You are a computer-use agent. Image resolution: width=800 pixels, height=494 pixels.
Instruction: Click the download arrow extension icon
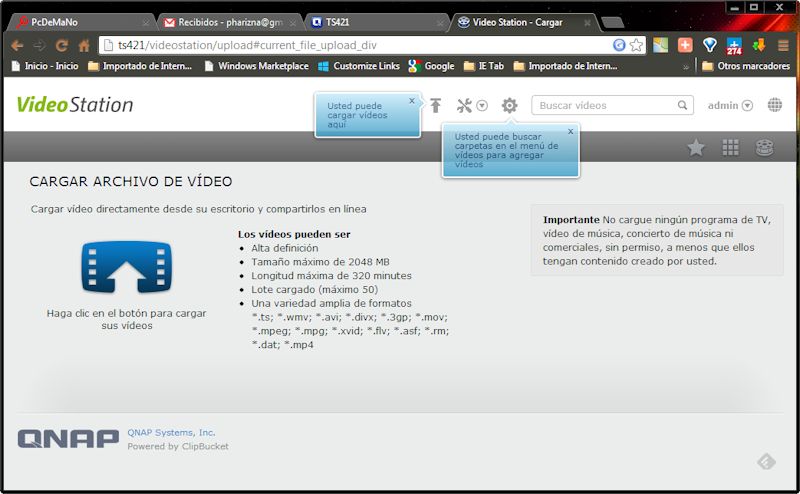pyautogui.click(x=759, y=45)
